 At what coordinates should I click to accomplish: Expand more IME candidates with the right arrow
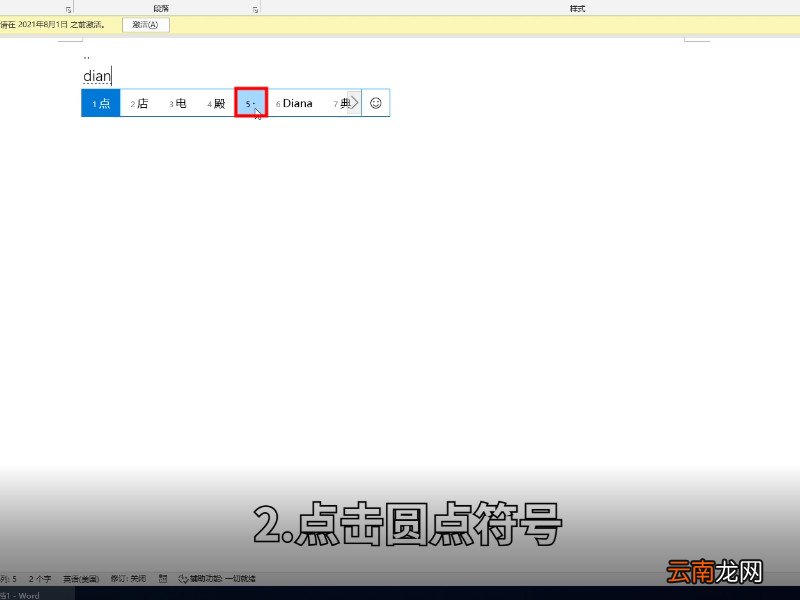[x=353, y=102]
